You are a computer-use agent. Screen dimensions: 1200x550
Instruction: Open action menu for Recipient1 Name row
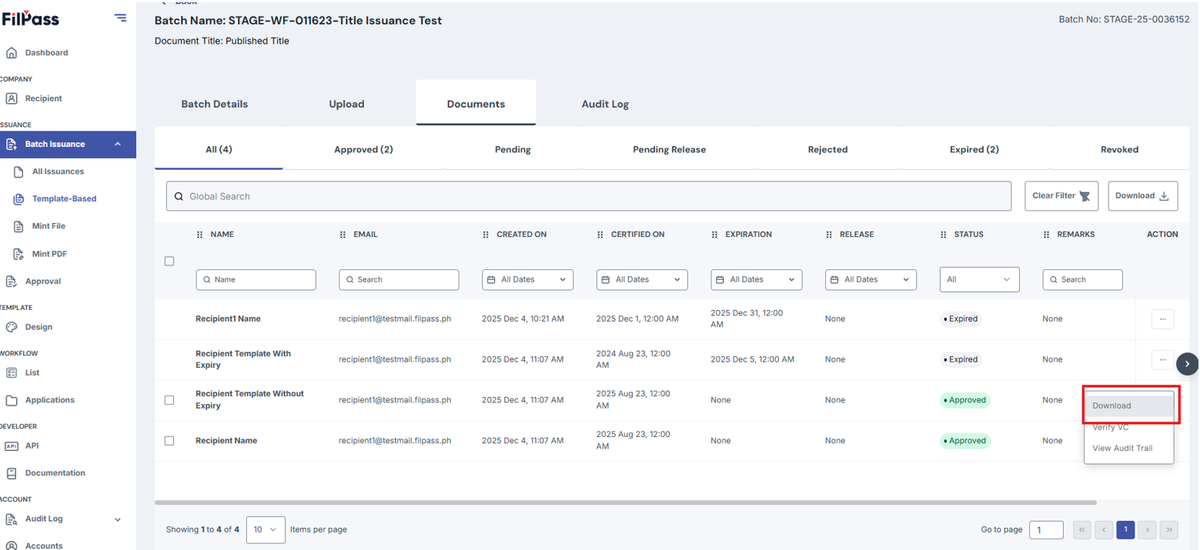(1162, 319)
